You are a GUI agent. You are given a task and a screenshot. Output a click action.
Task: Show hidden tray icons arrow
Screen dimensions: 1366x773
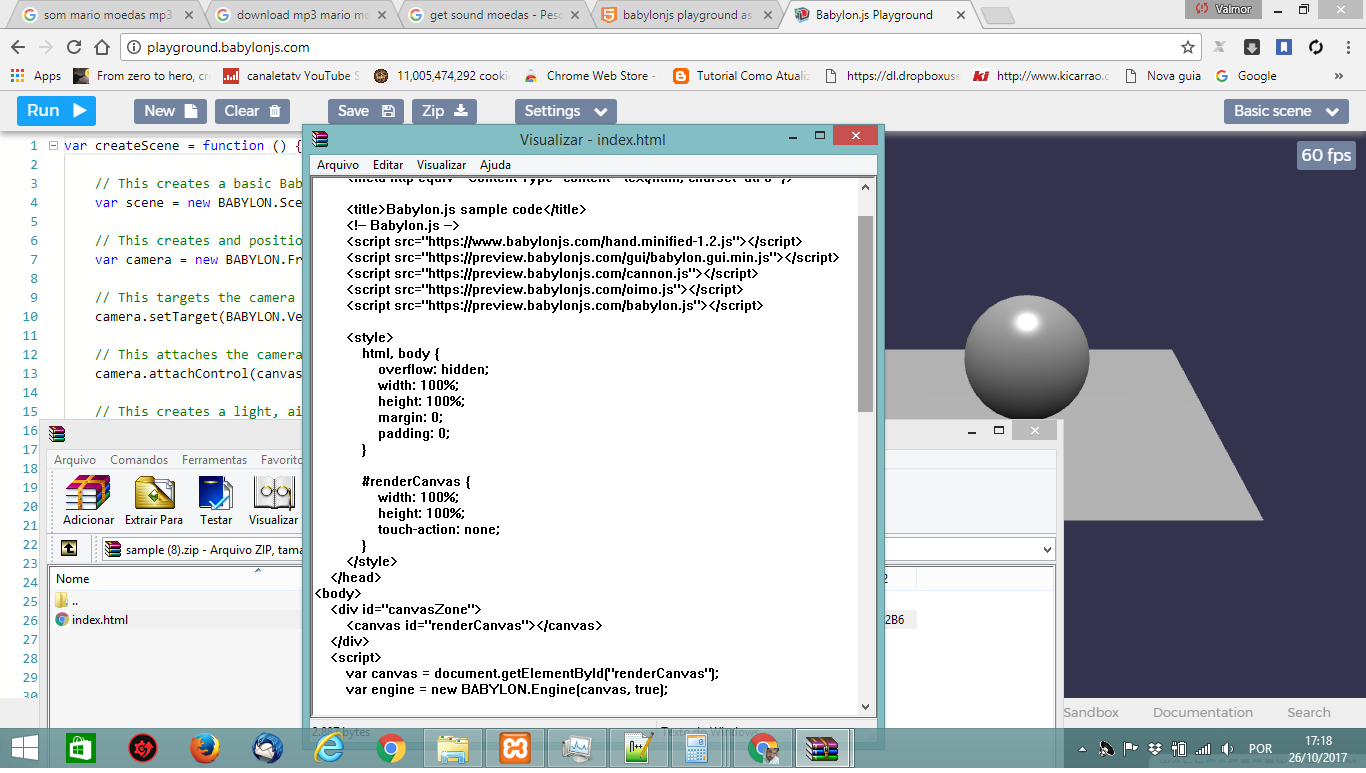[1083, 749]
